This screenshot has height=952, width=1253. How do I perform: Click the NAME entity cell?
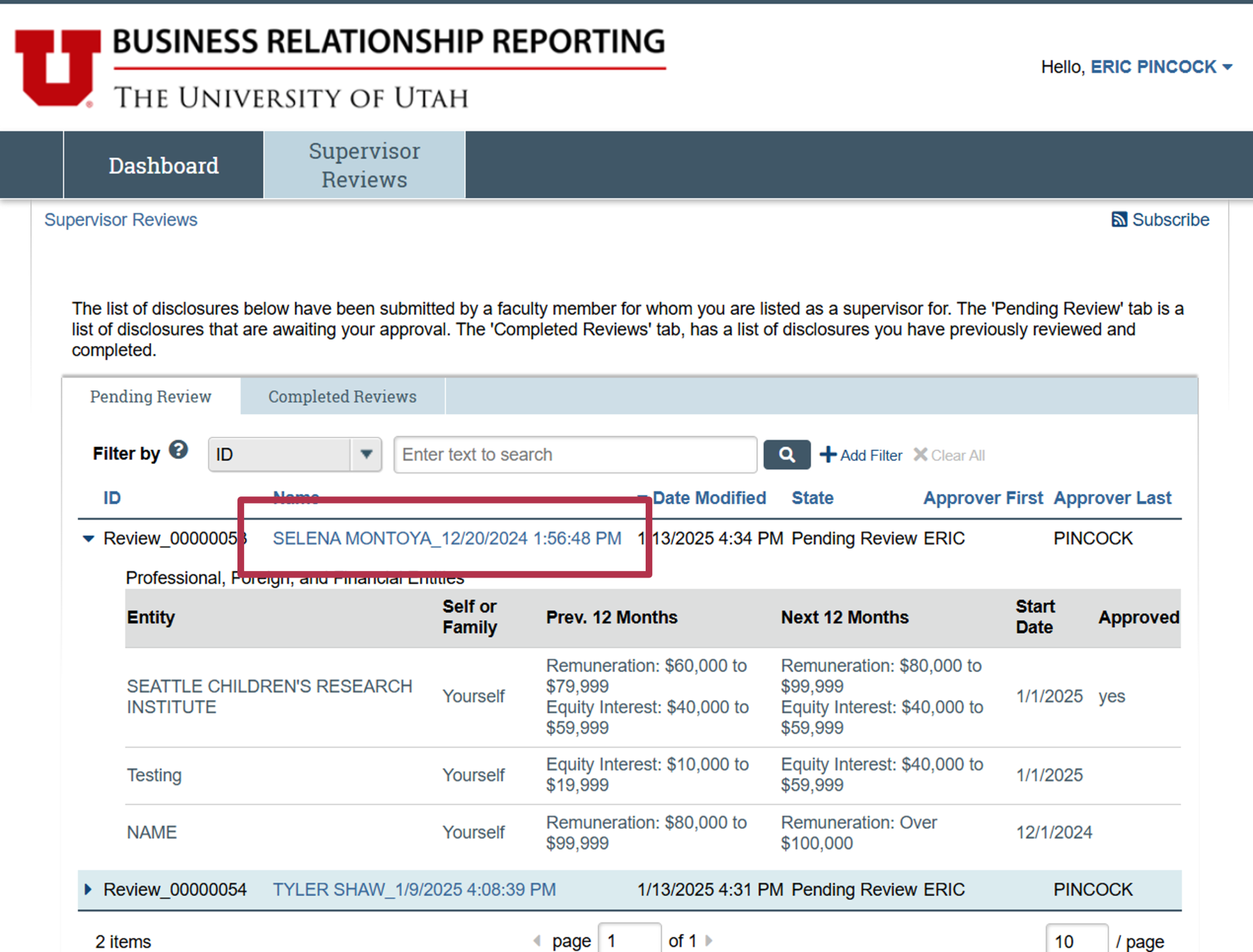[152, 832]
